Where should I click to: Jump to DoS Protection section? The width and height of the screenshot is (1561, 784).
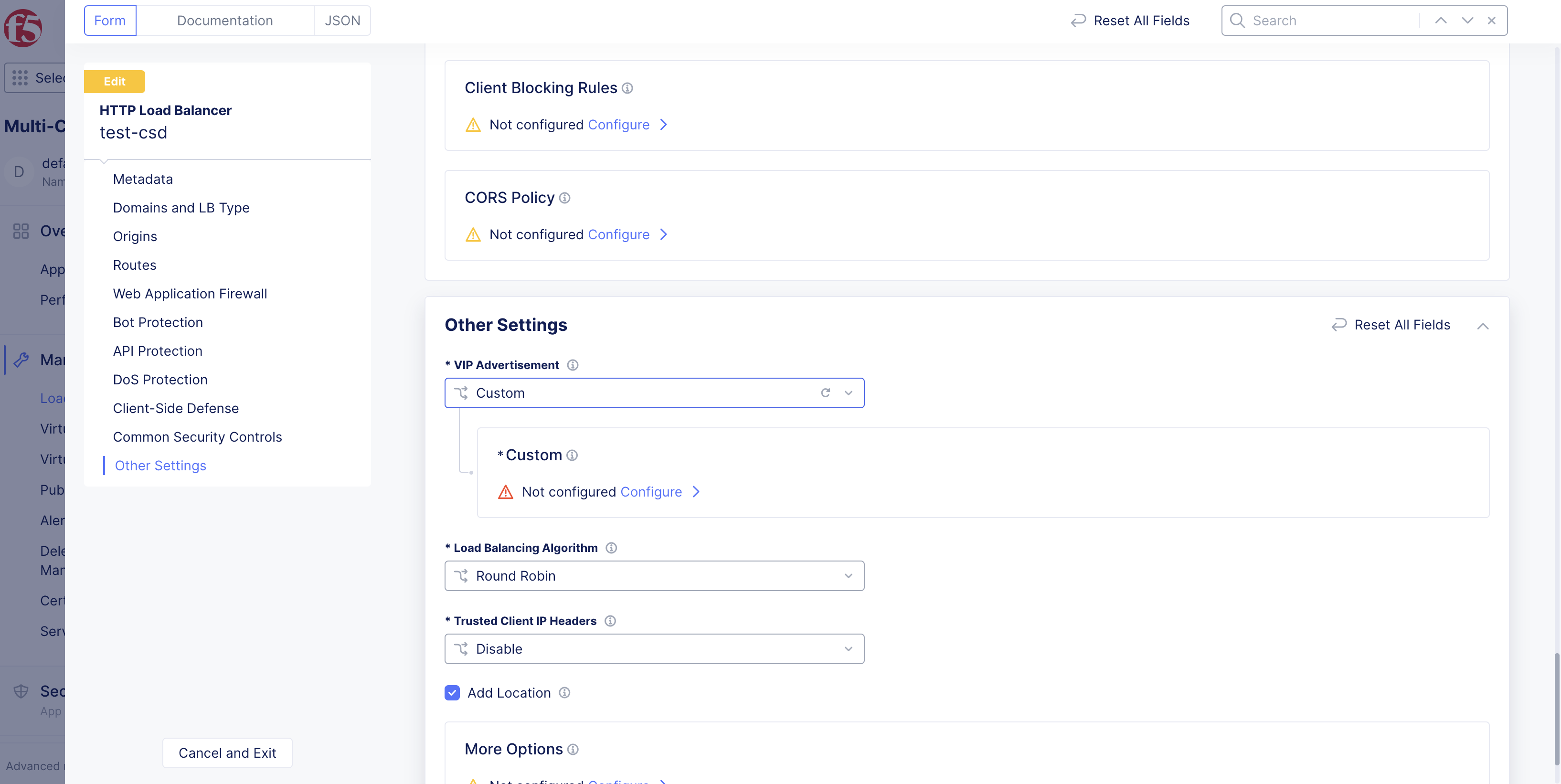(x=160, y=380)
